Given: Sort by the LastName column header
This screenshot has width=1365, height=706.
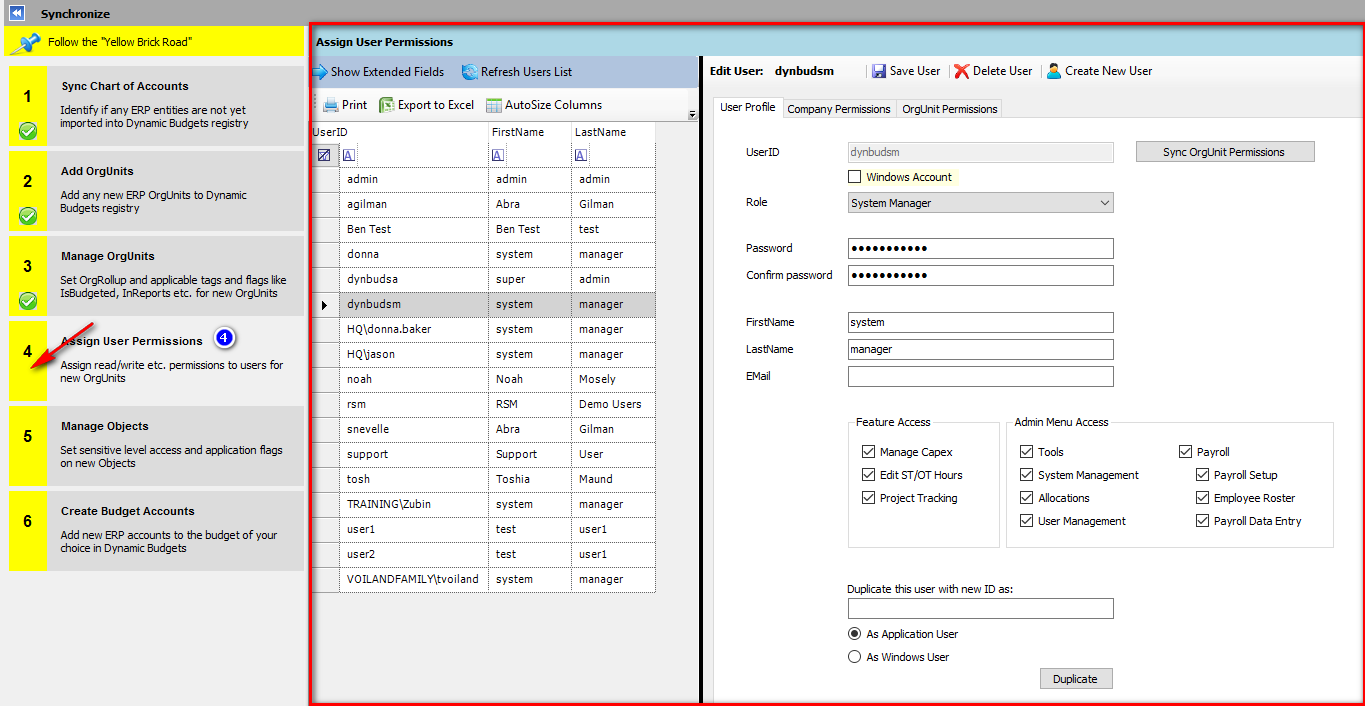Looking at the screenshot, I should pyautogui.click(x=613, y=132).
